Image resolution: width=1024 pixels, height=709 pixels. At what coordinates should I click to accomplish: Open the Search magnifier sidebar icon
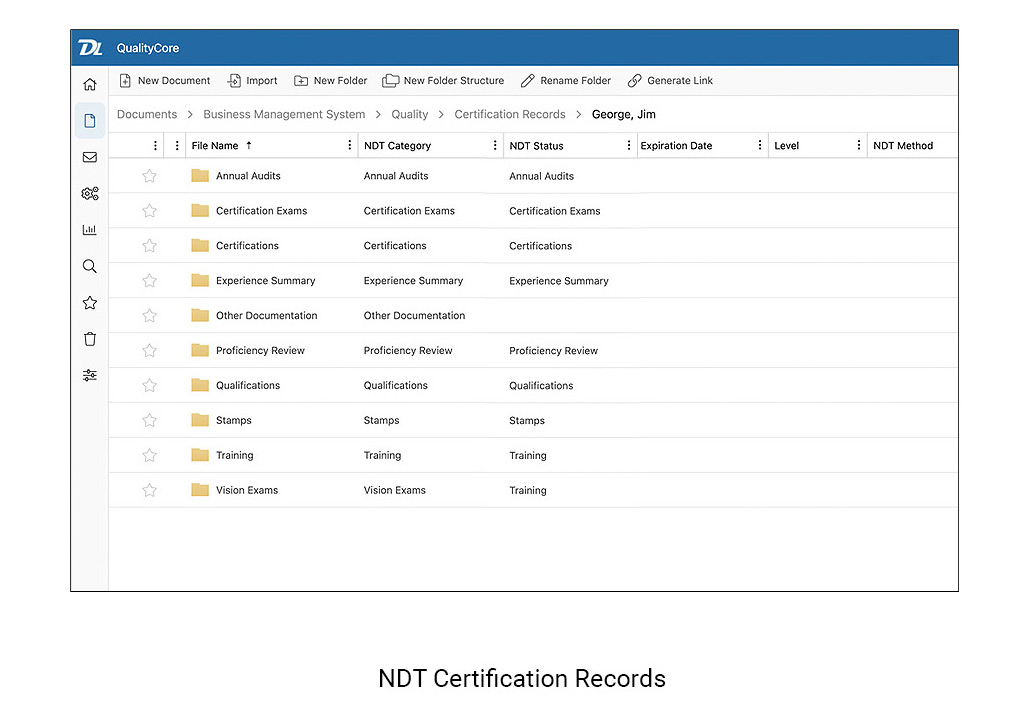coord(90,266)
